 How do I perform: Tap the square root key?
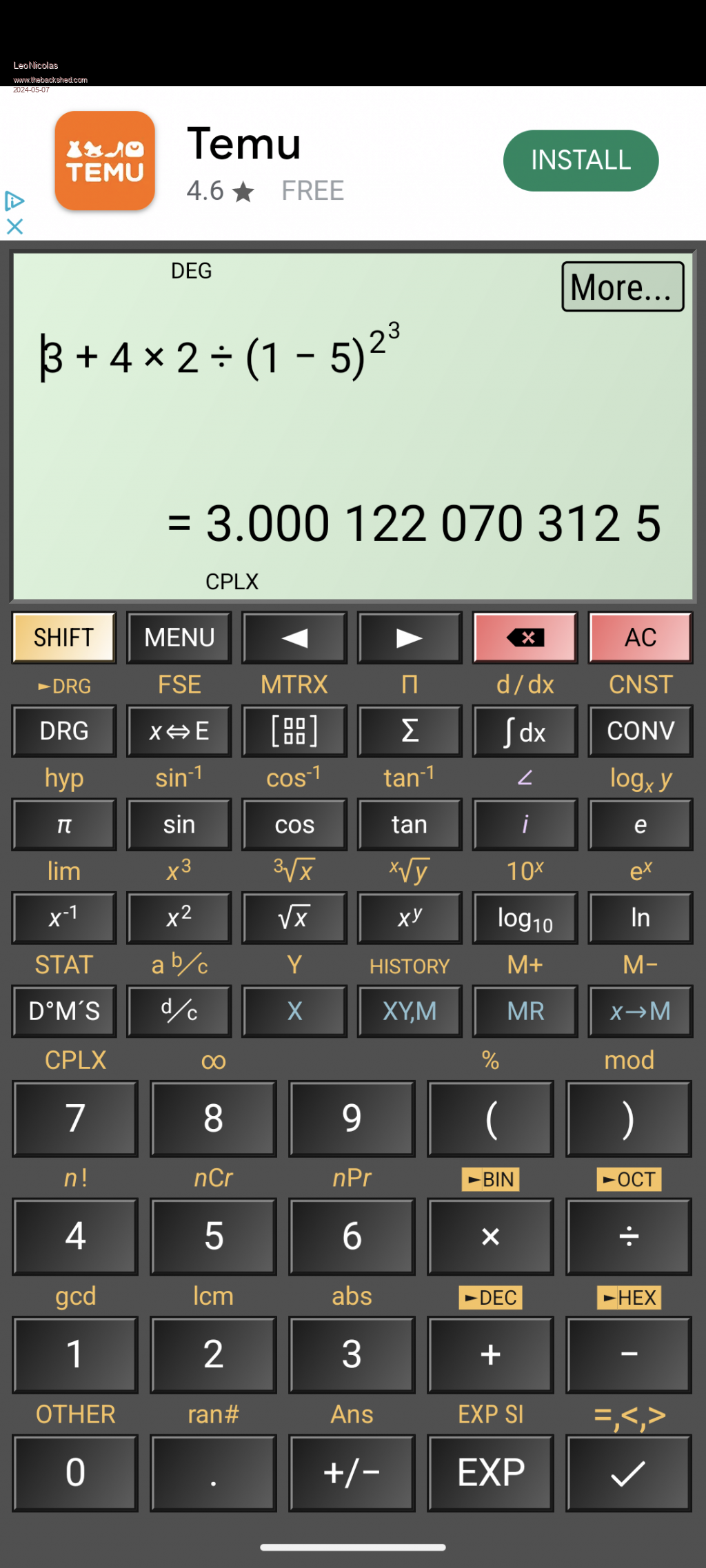294,918
